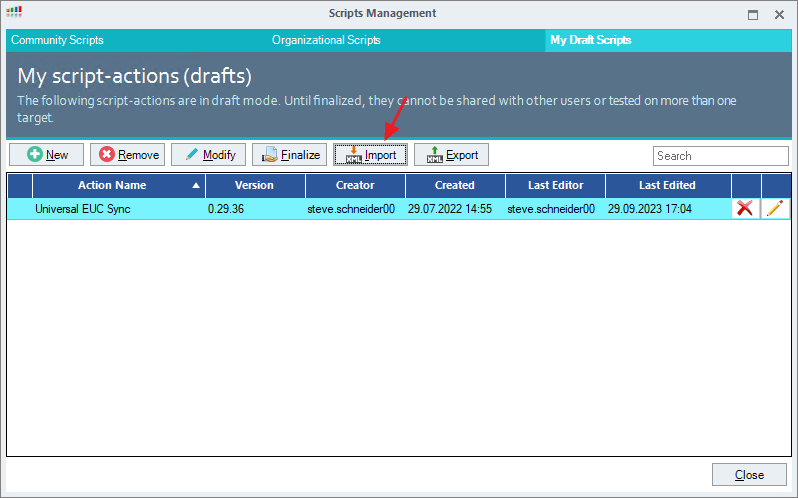Focus the Search input field
This screenshot has height=498, width=798.
pos(720,156)
